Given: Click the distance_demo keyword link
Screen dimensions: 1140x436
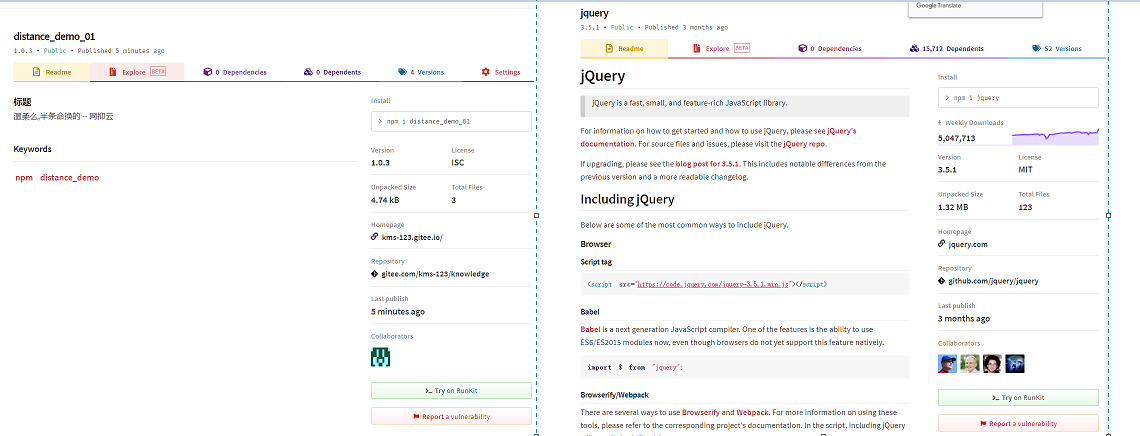Looking at the screenshot, I should (70, 177).
